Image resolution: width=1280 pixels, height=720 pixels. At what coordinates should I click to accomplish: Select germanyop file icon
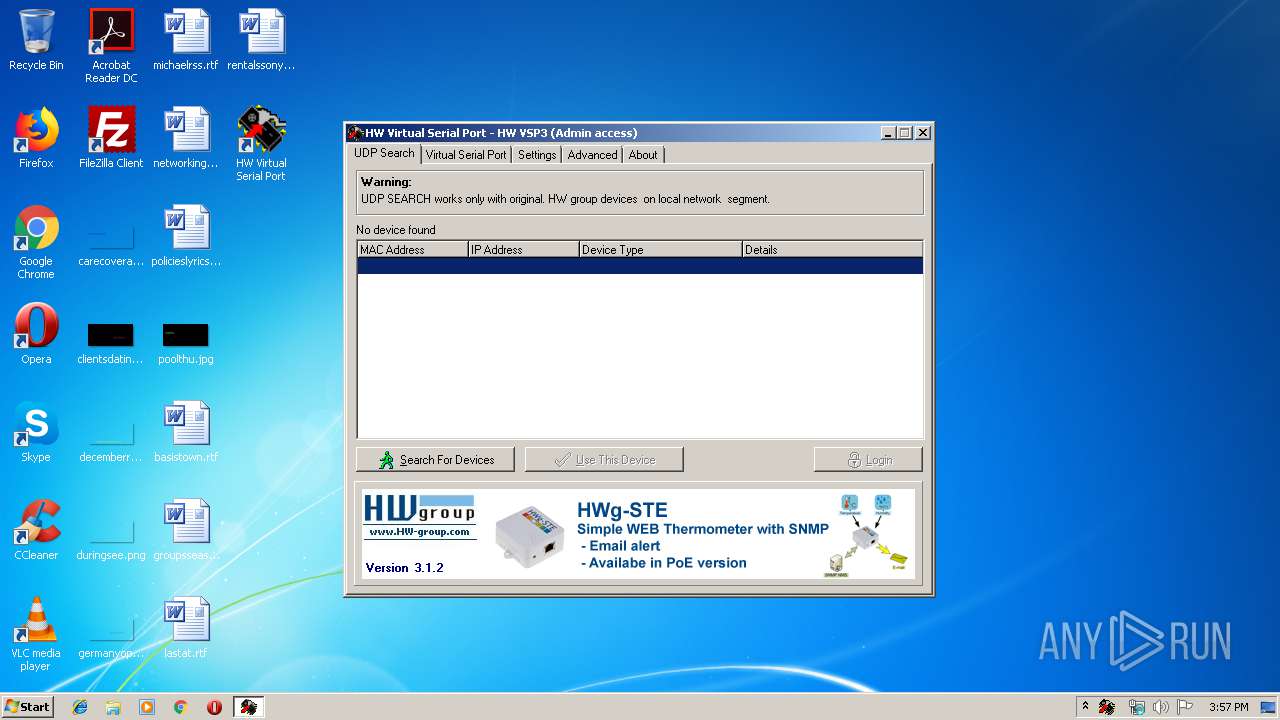pos(111,636)
